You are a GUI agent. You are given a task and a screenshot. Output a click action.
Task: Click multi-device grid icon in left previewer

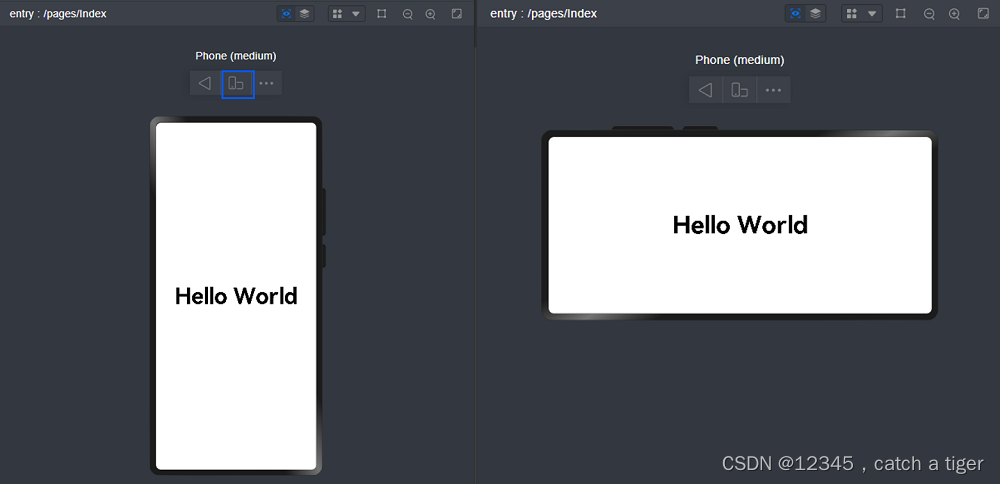338,13
